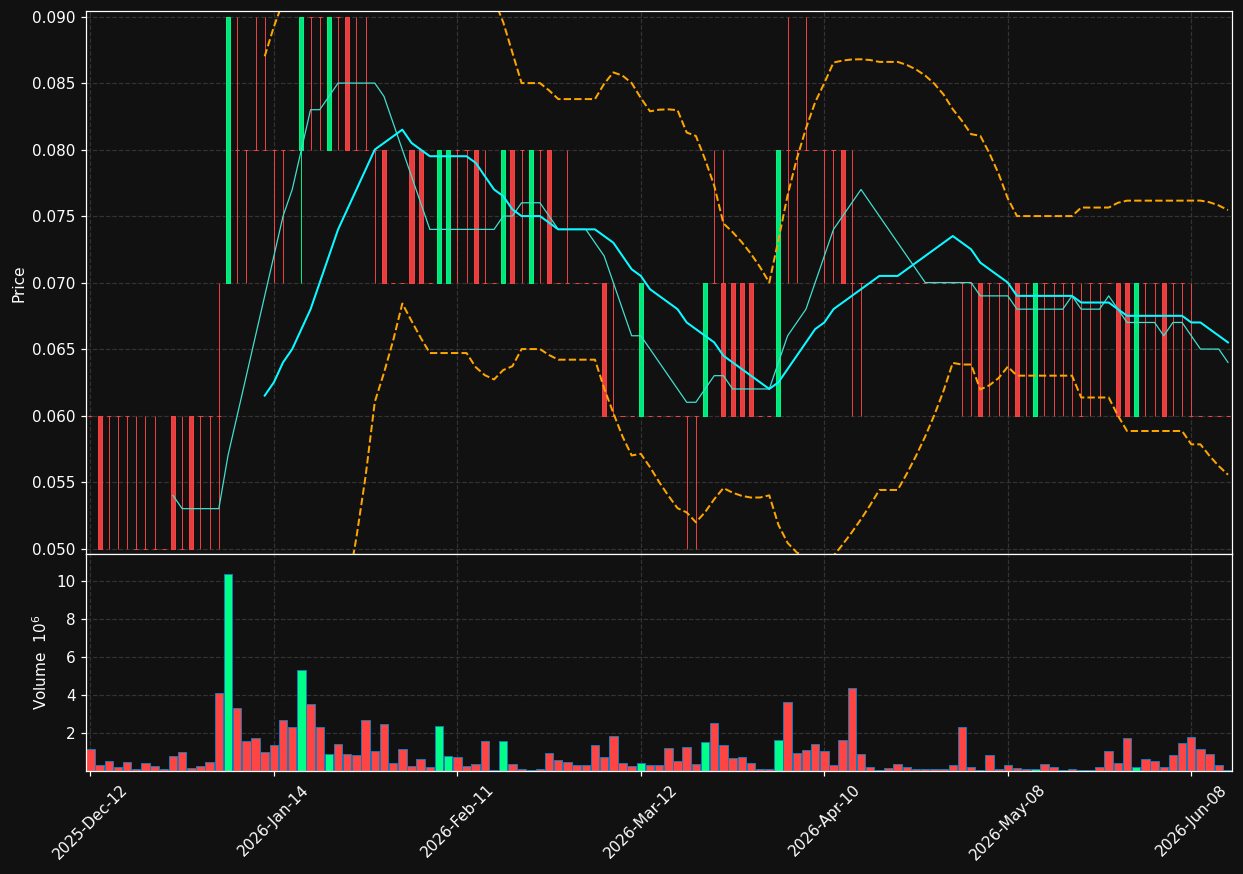Click the 0.090 price tick label
Image resolution: width=1243 pixels, height=874 pixels.
[x=54, y=18]
